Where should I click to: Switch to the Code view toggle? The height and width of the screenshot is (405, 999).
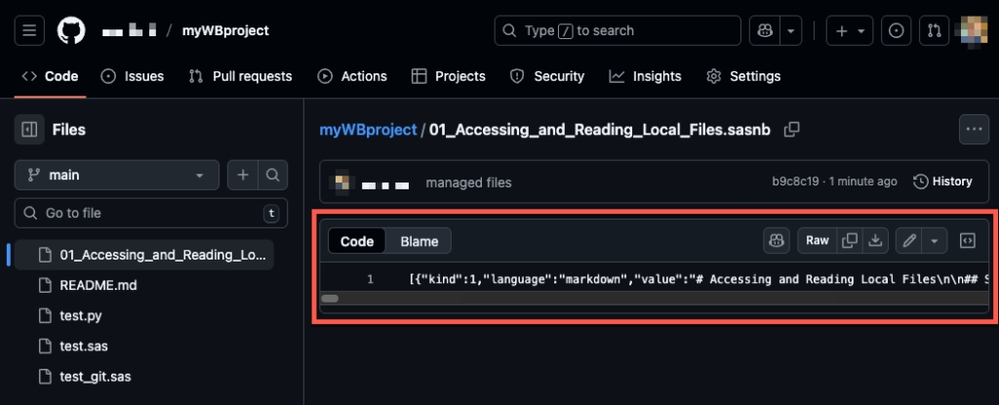pos(357,241)
